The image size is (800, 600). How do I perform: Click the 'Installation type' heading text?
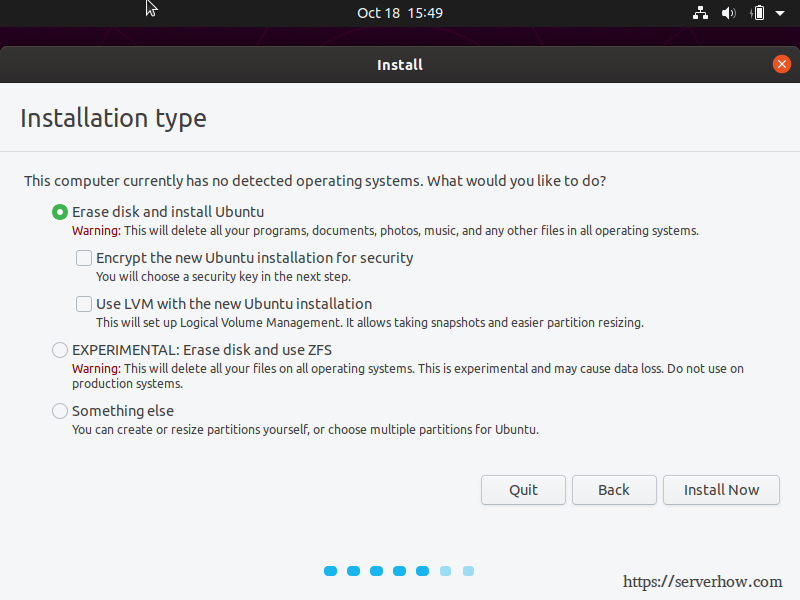click(113, 118)
